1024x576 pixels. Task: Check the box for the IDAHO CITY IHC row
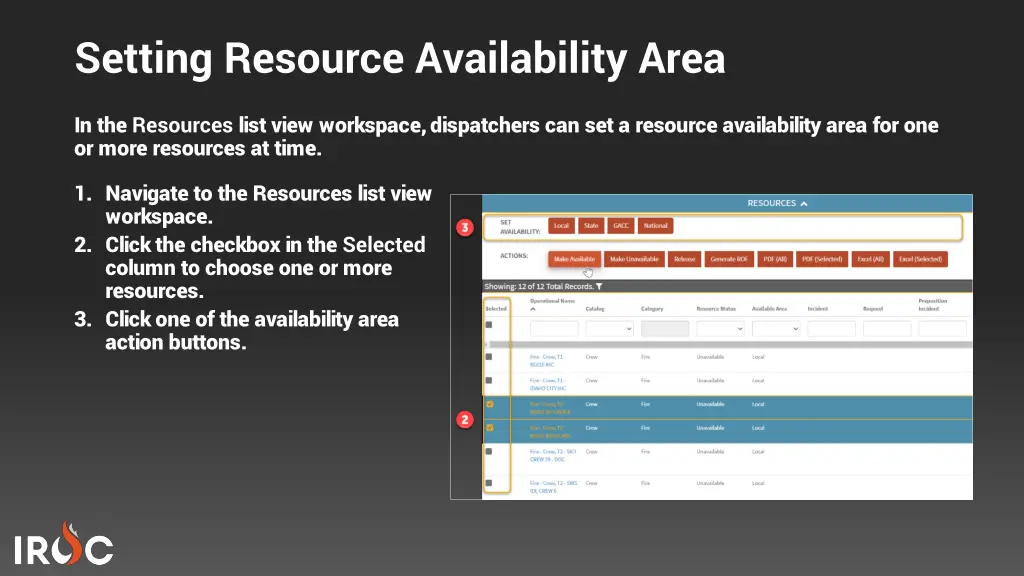[x=488, y=380]
